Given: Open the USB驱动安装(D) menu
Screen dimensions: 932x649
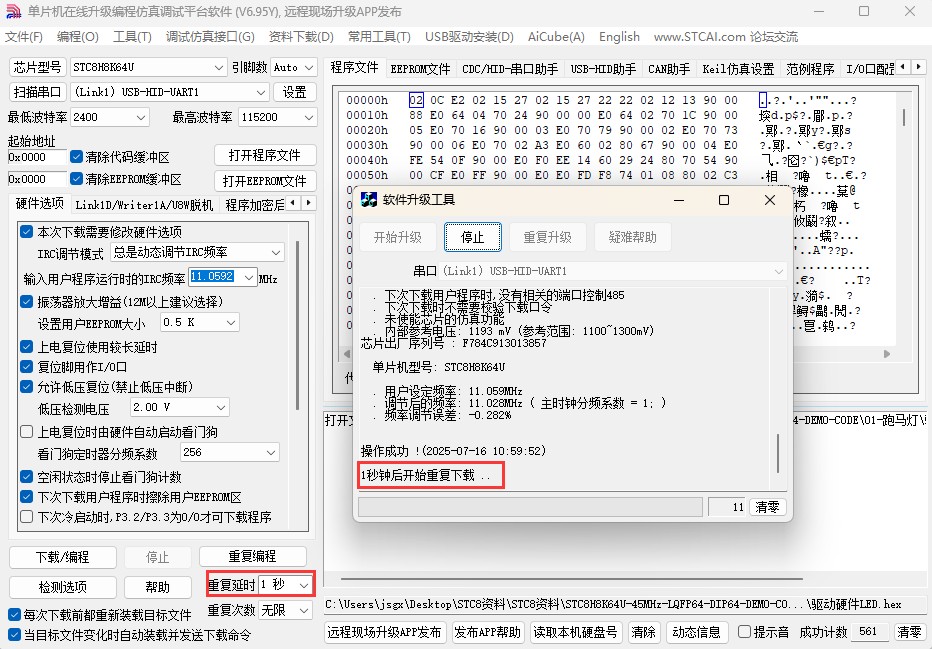Looking at the screenshot, I should pyautogui.click(x=469, y=37).
